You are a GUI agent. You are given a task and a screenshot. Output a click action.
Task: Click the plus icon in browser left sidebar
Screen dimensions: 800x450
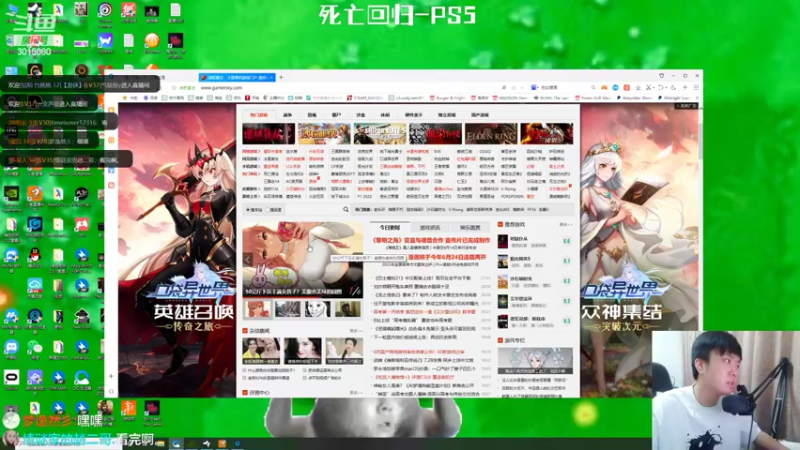tap(111, 376)
